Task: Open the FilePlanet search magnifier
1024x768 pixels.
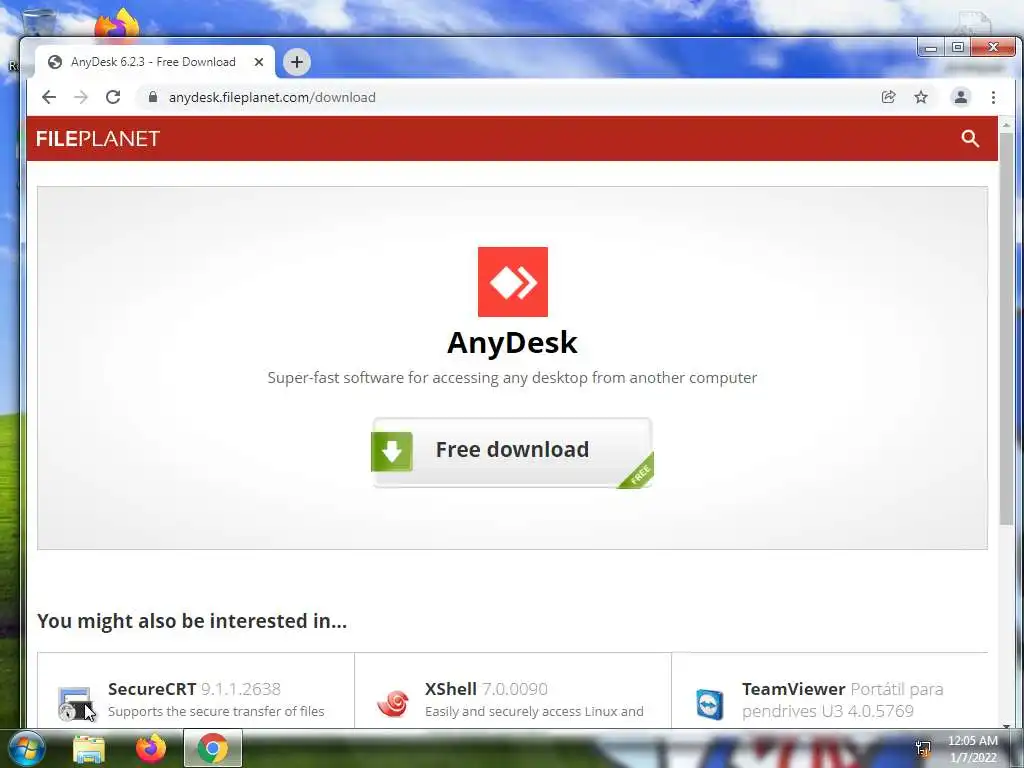Action: pos(970,138)
